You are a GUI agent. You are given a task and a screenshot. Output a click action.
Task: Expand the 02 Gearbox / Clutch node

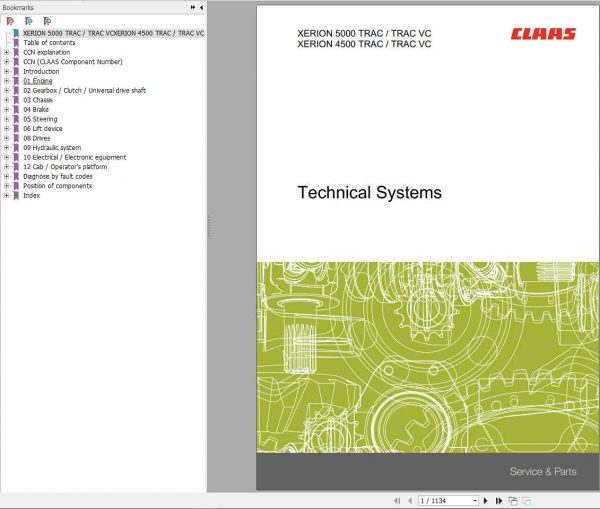coord(7,90)
